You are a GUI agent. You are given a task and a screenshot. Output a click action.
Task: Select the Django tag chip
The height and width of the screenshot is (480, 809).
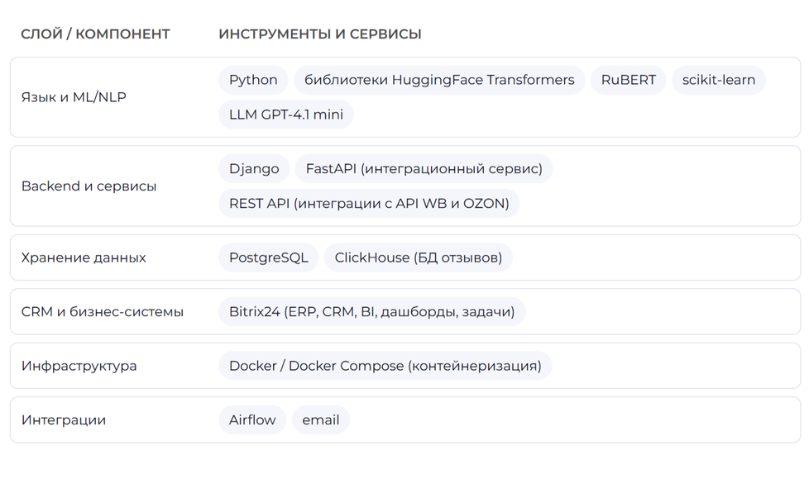pyautogui.click(x=254, y=169)
